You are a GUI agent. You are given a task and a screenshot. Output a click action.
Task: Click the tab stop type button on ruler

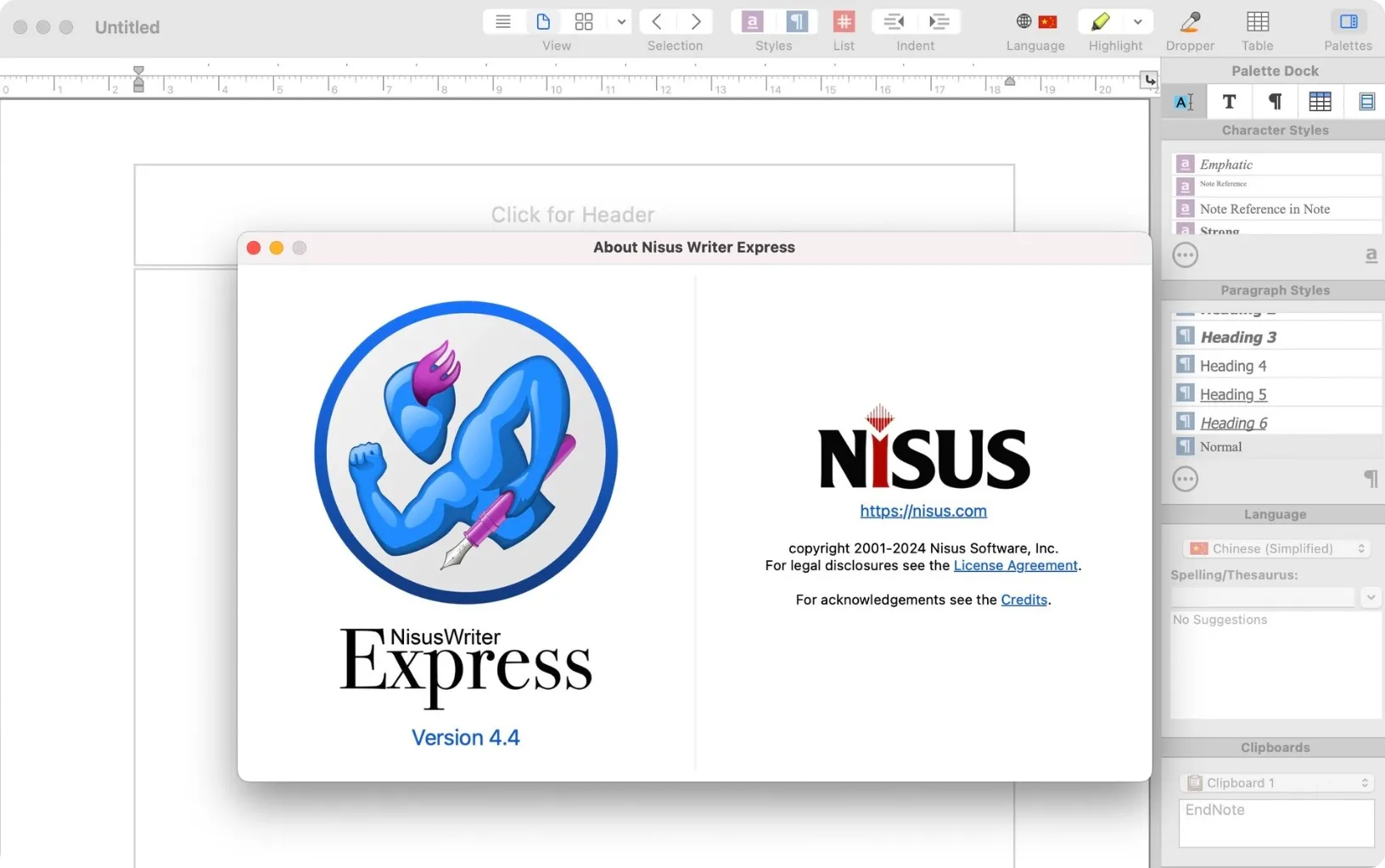(x=1149, y=80)
